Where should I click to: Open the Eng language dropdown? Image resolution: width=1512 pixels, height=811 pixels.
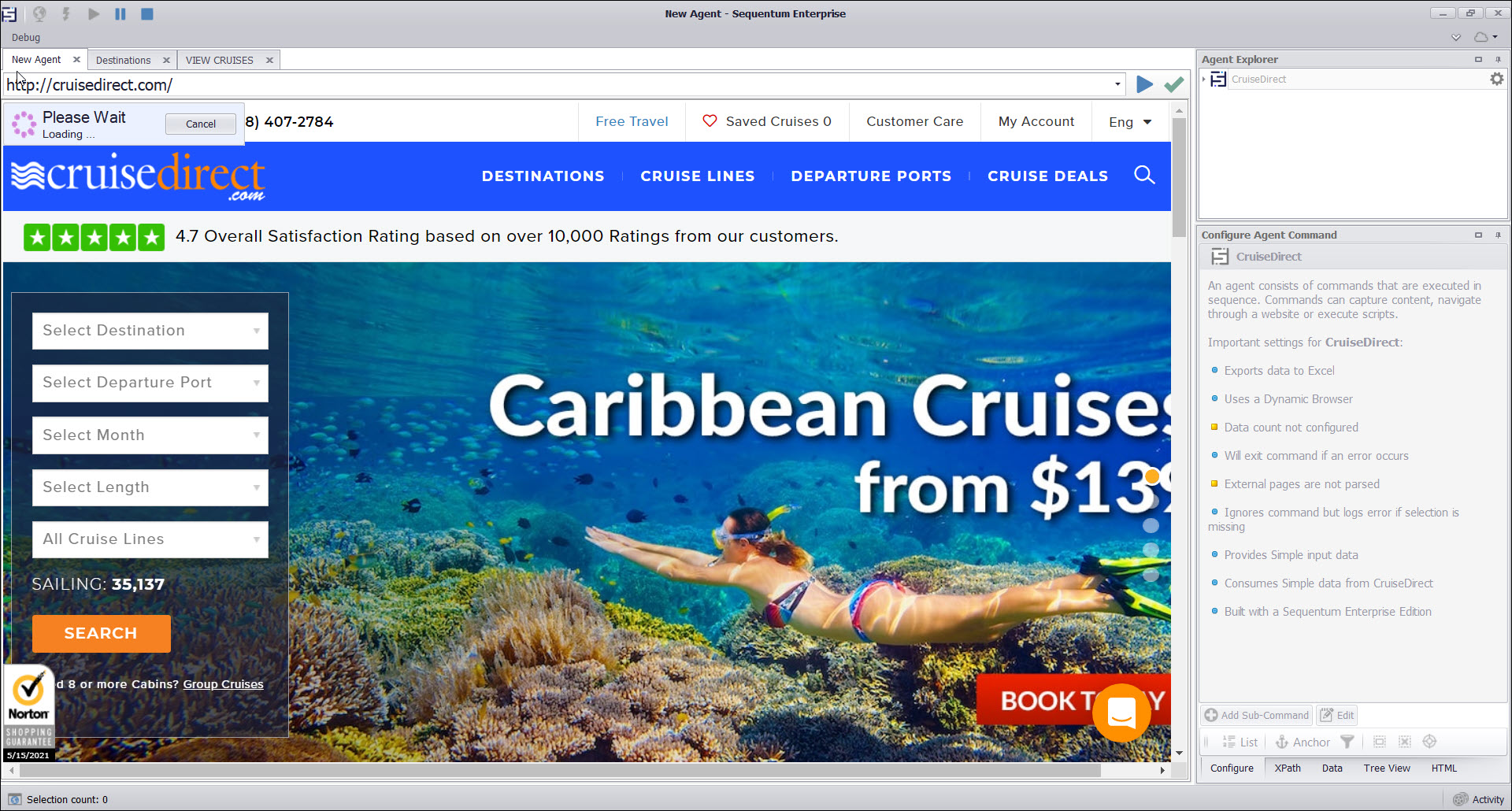[x=1130, y=121]
